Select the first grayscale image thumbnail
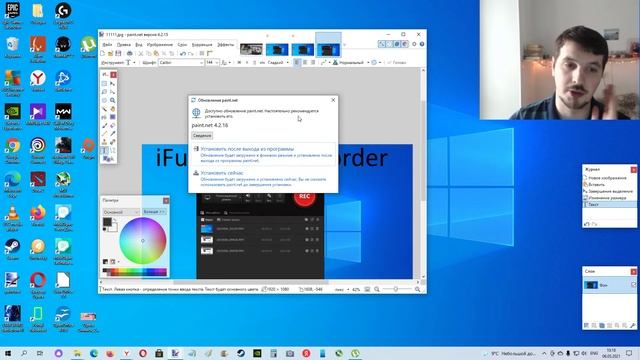The image size is (640, 360). pos(251,49)
